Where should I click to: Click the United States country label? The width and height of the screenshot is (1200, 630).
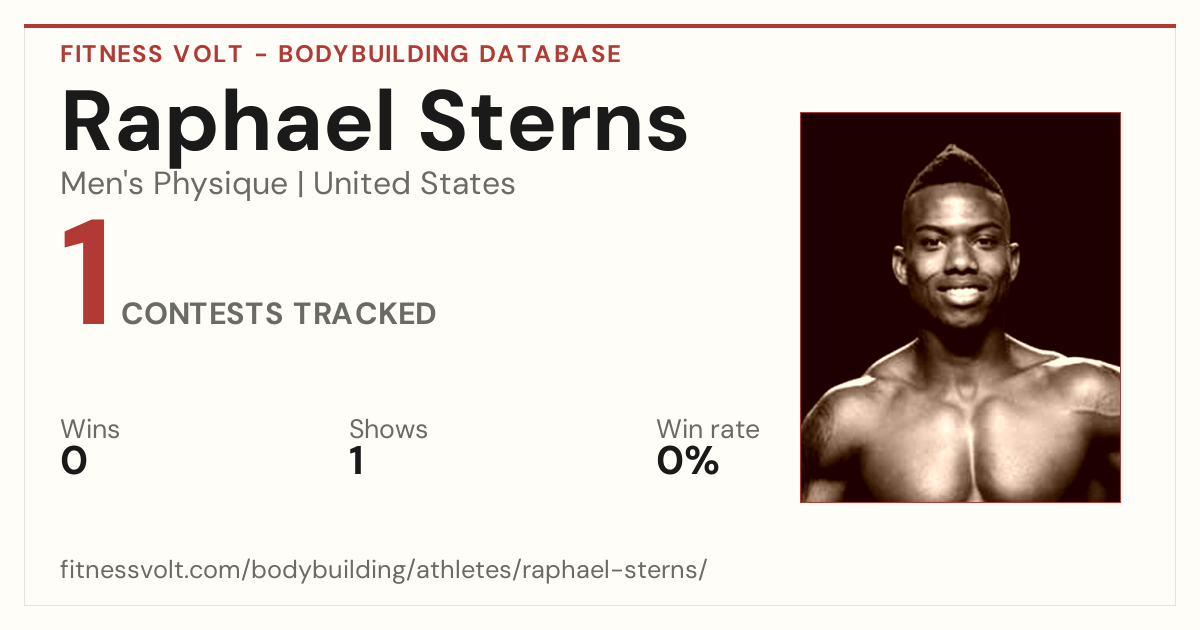pos(414,184)
